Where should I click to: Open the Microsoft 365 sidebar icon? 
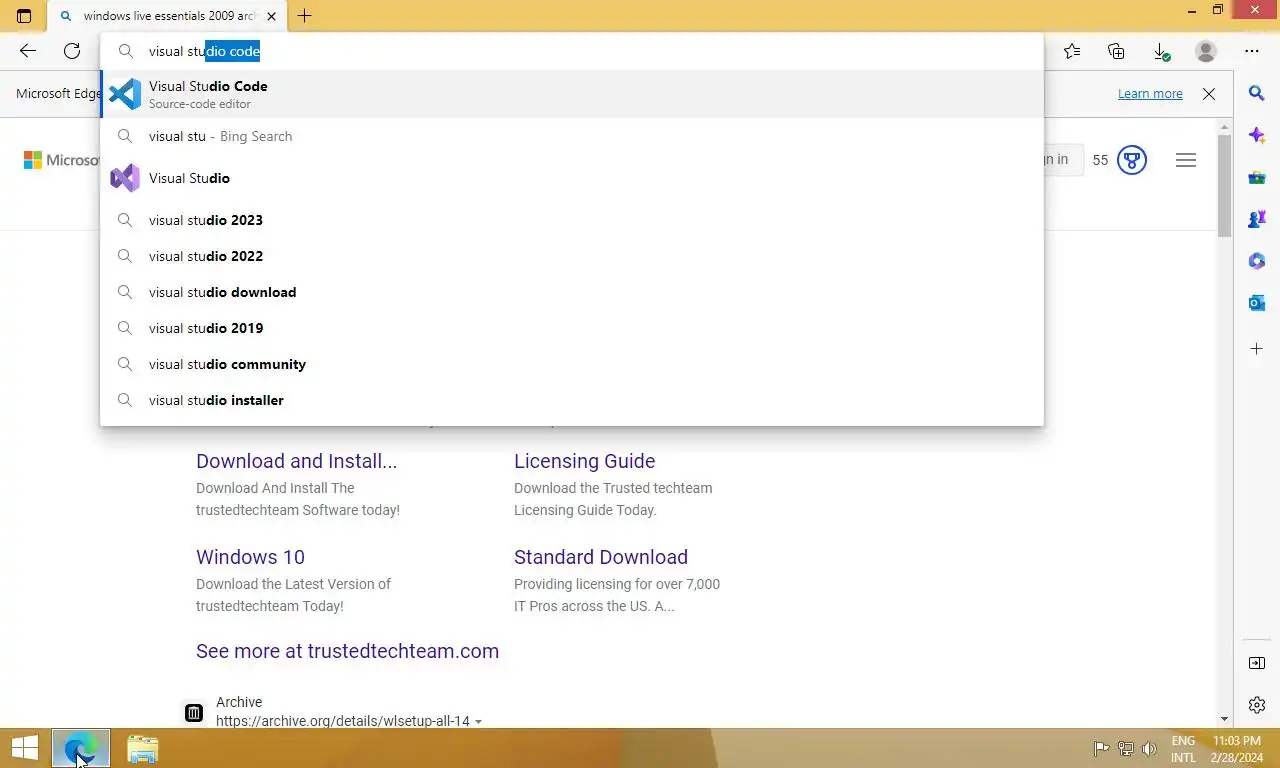[x=1257, y=261]
